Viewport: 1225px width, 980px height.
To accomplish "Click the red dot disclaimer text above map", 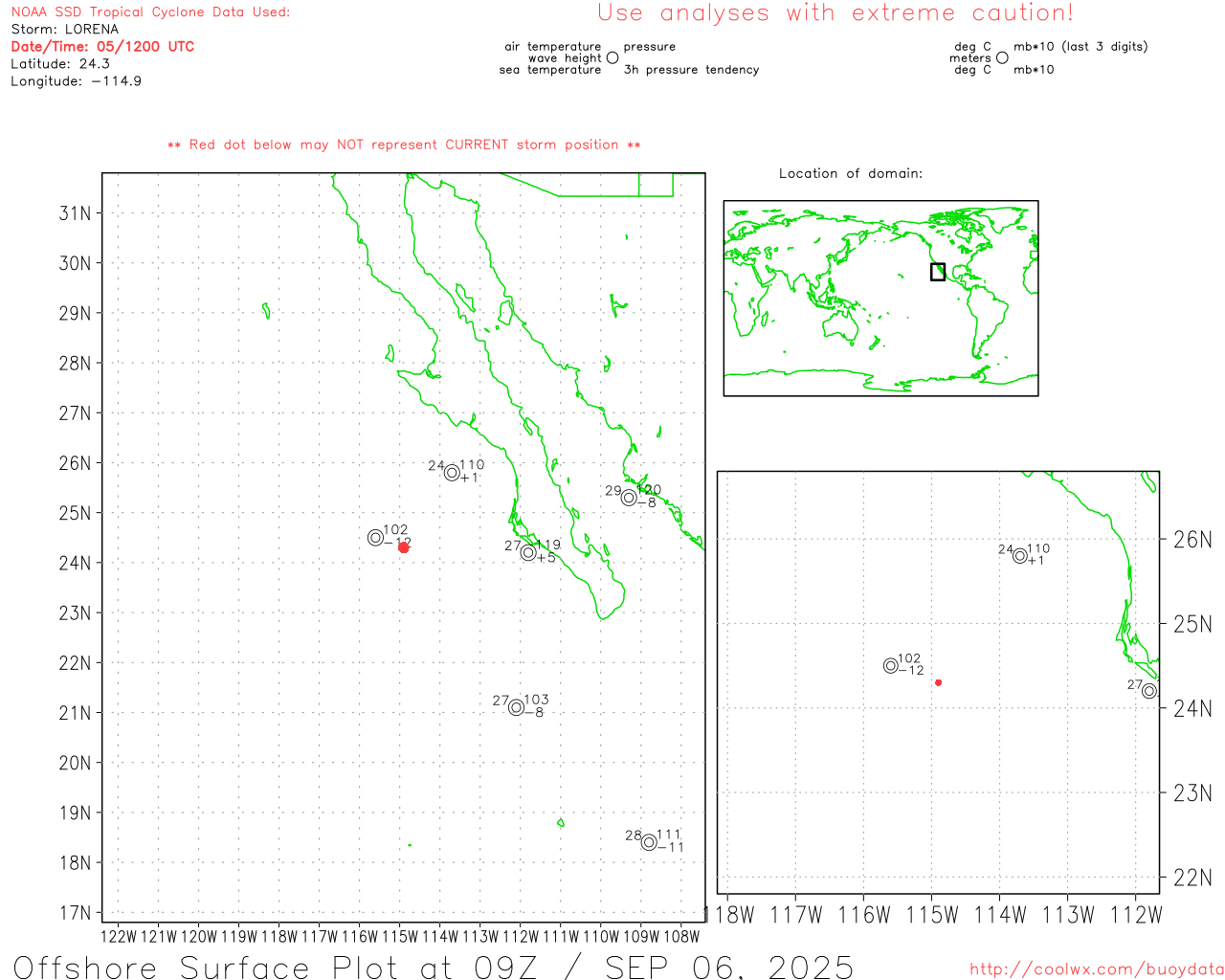I will click(x=404, y=145).
